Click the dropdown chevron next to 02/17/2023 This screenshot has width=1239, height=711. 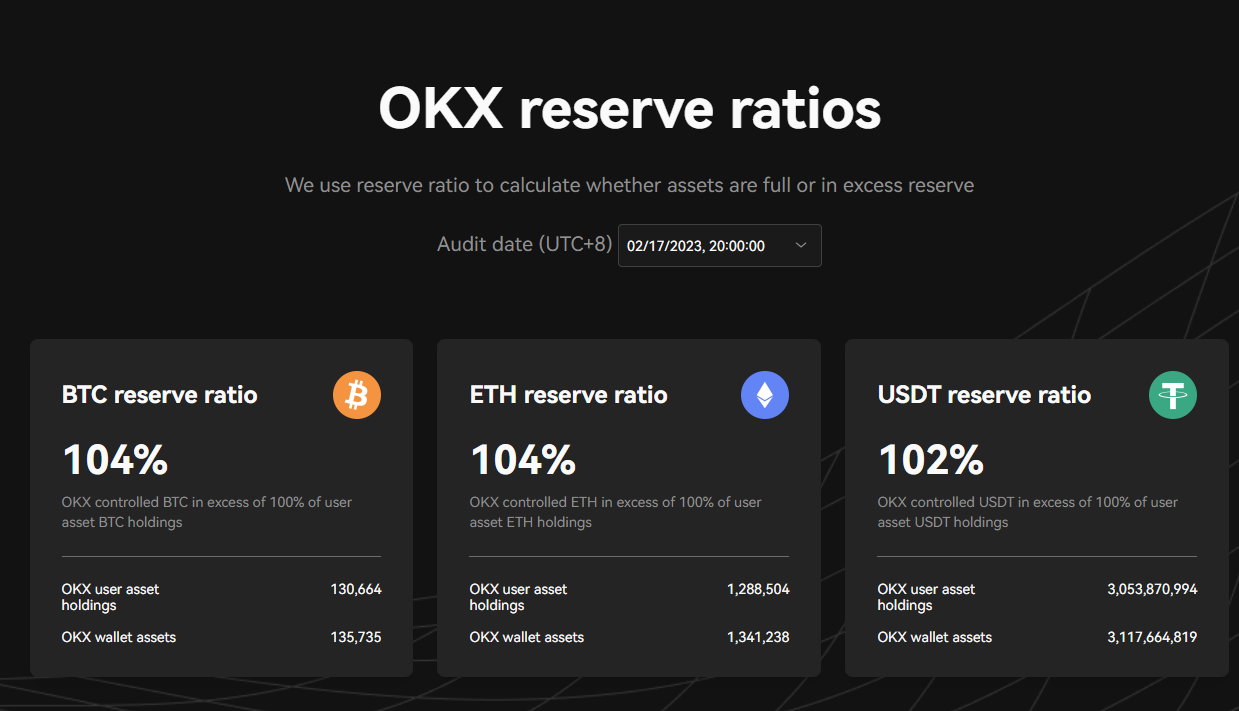pos(800,245)
